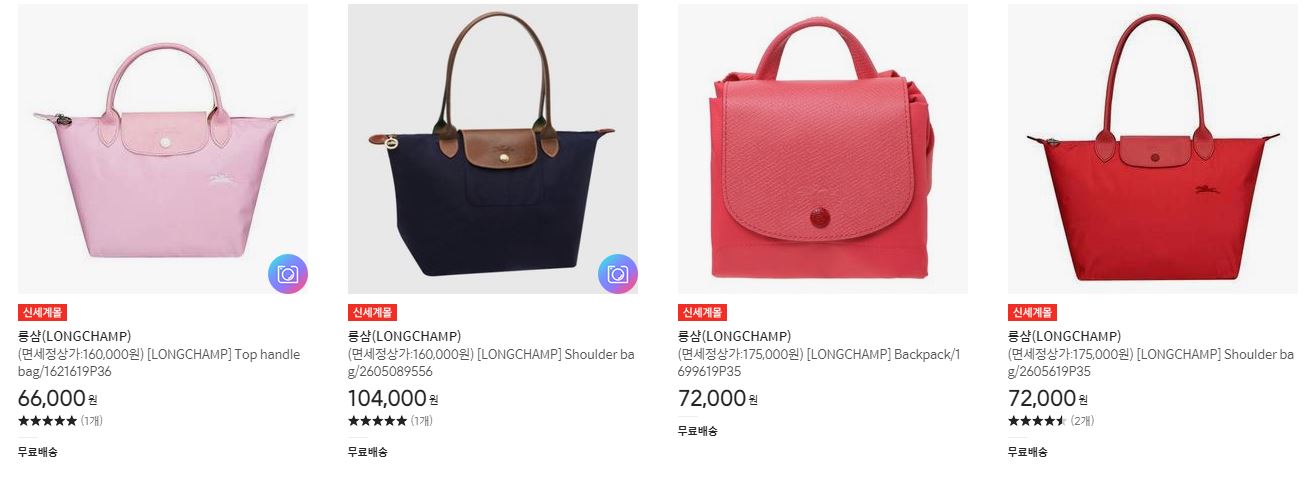1308x492 pixels.
Task: Click 신세계몰 badge under navy bag
Action: click(x=372, y=312)
